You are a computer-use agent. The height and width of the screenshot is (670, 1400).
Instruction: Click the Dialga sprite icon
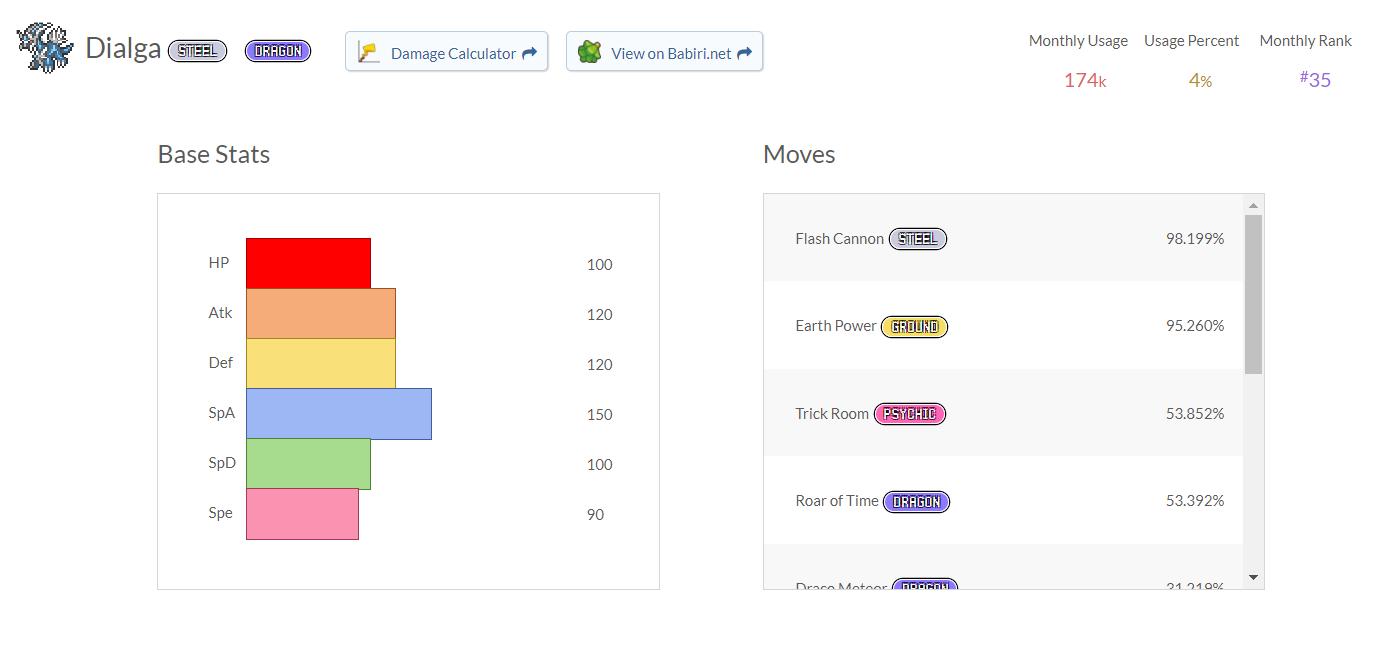point(45,48)
